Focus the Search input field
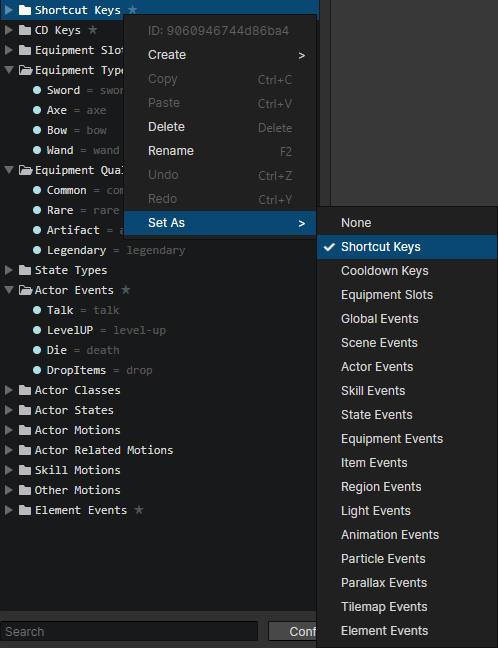Screen dimensions: 498x648 (x=129, y=631)
